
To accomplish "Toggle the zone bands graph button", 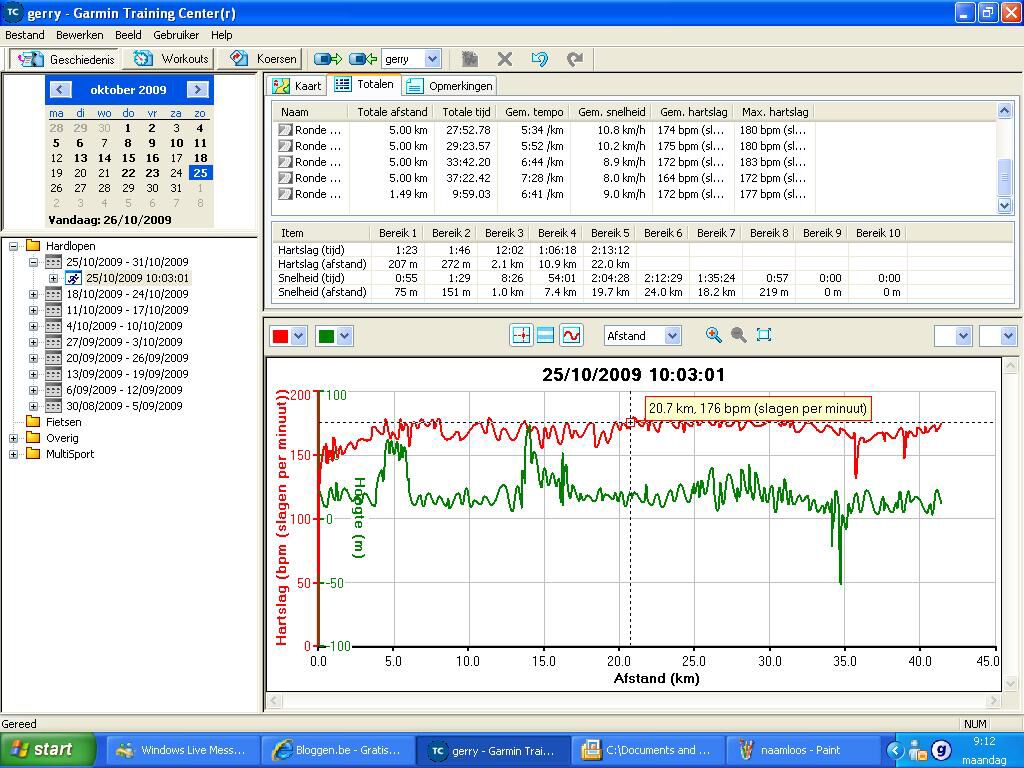I will [x=545, y=336].
